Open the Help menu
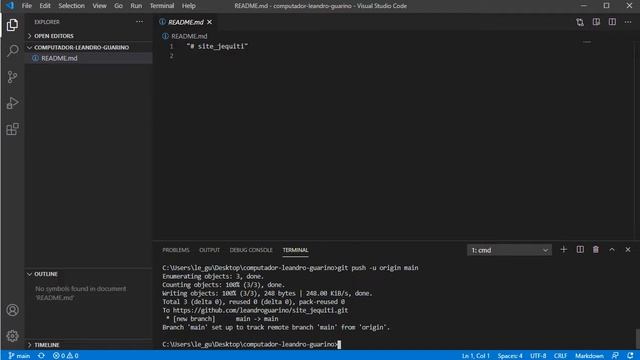Image resolution: width=640 pixels, height=360 pixels. pos(189,6)
